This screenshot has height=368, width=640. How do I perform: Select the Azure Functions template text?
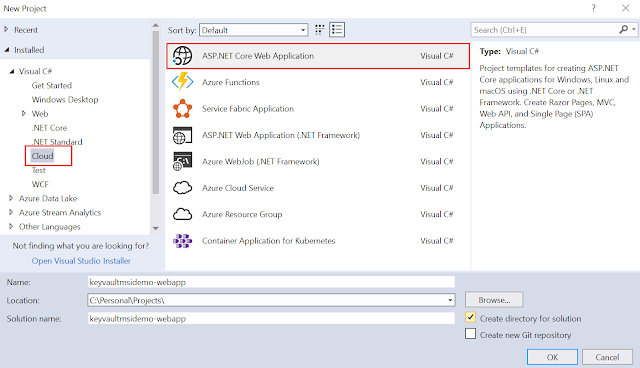[231, 82]
